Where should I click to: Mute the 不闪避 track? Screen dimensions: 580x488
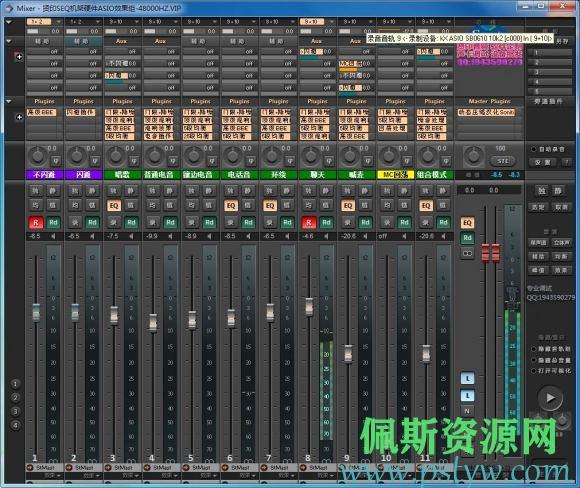click(53, 191)
